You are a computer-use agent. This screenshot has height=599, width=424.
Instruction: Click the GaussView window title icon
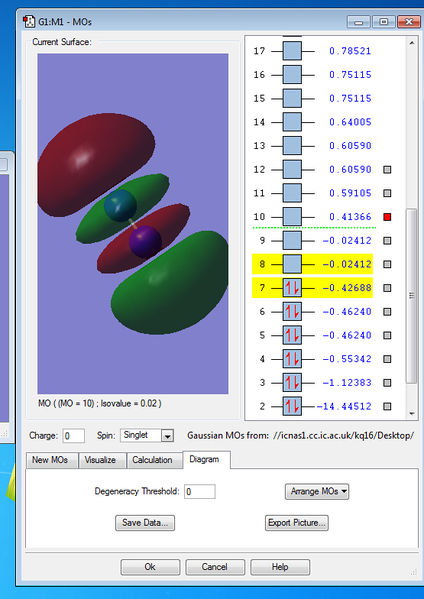point(29,21)
